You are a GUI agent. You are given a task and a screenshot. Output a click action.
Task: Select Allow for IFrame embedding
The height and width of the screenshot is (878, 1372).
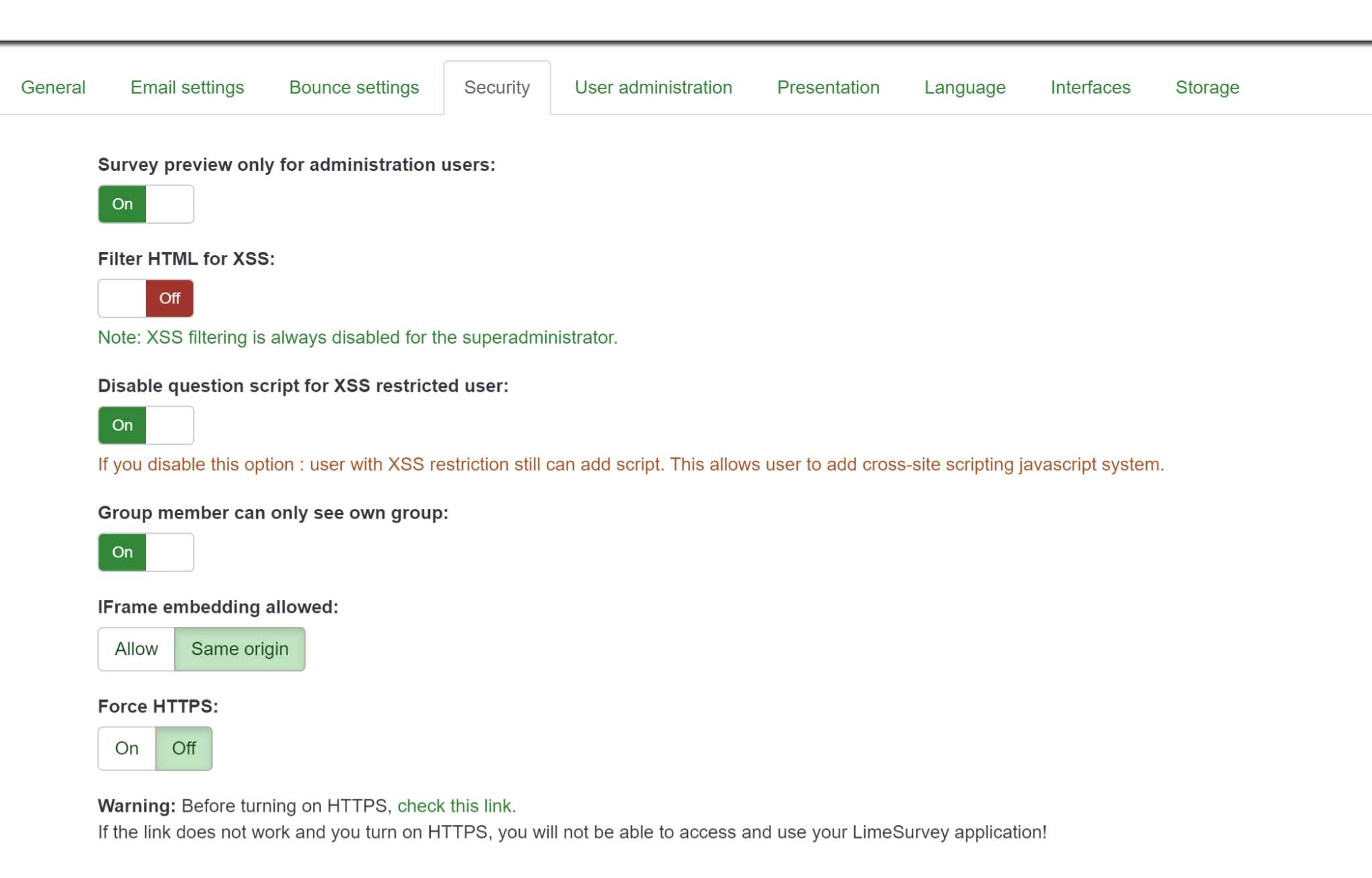tap(136, 649)
